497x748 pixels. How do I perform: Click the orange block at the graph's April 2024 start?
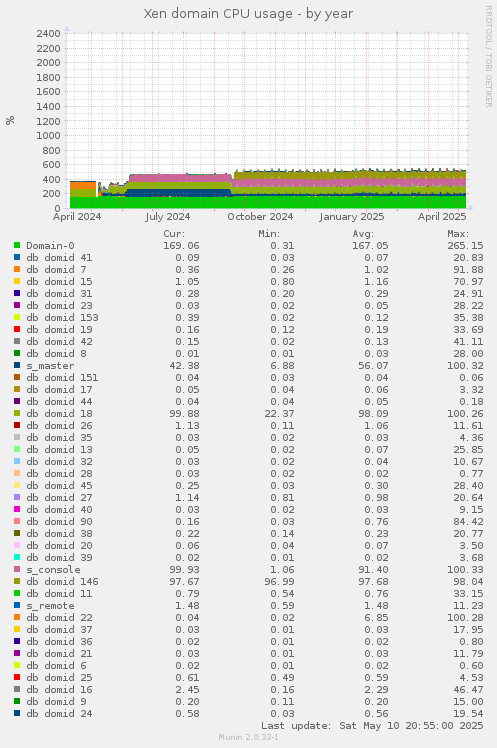(83, 186)
